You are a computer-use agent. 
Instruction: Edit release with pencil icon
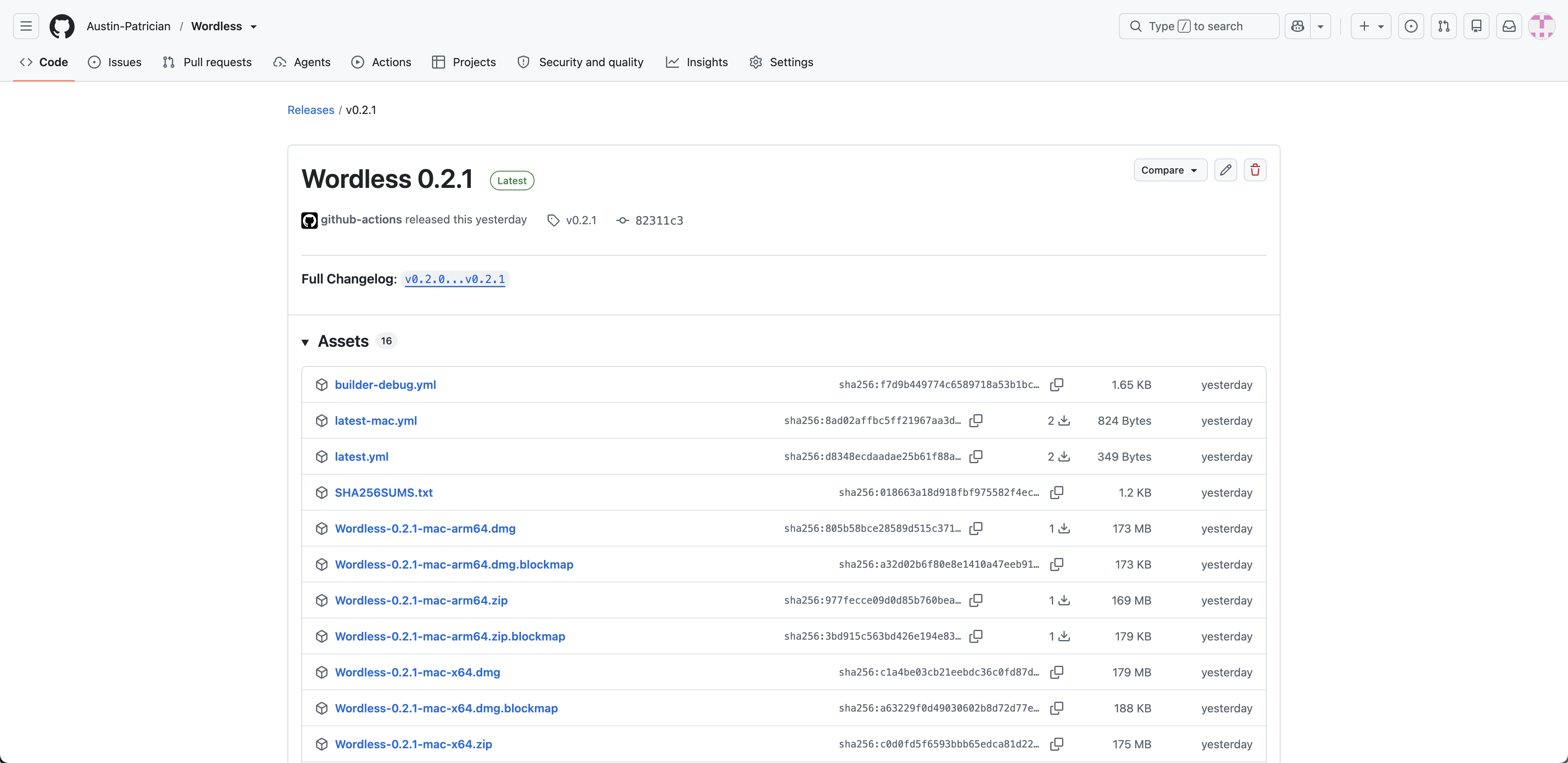point(1225,170)
